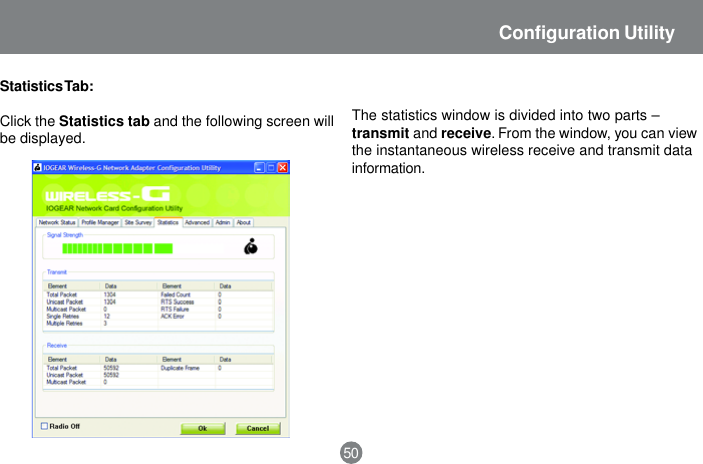The width and height of the screenshot is (703, 464).
Task: Click the IOGEAR title bar app icon
Action: click(38, 168)
